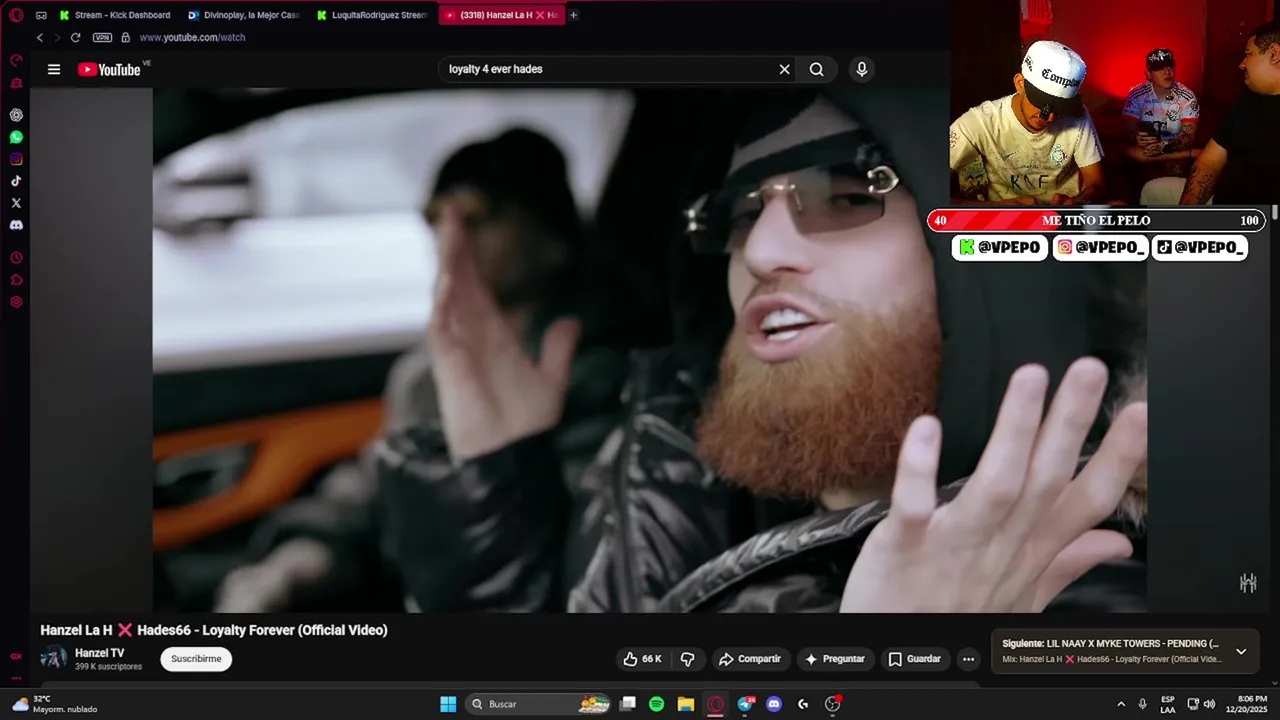Clear the YouTube search text
The height and width of the screenshot is (720, 1280).
coord(785,69)
